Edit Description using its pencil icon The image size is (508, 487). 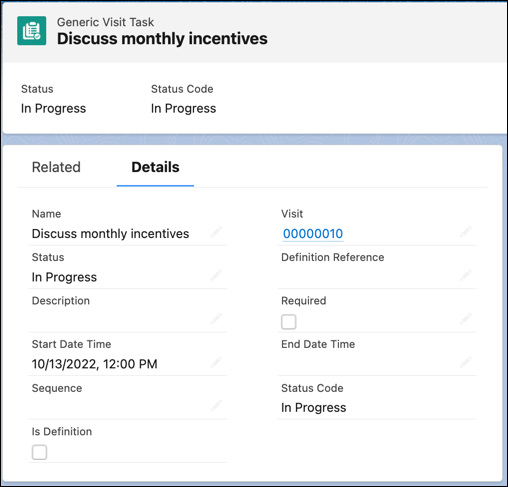coord(216,319)
